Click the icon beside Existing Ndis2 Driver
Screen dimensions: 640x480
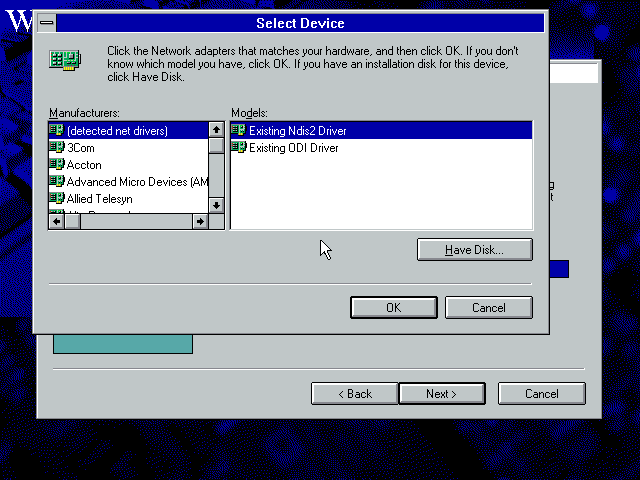pyautogui.click(x=239, y=130)
